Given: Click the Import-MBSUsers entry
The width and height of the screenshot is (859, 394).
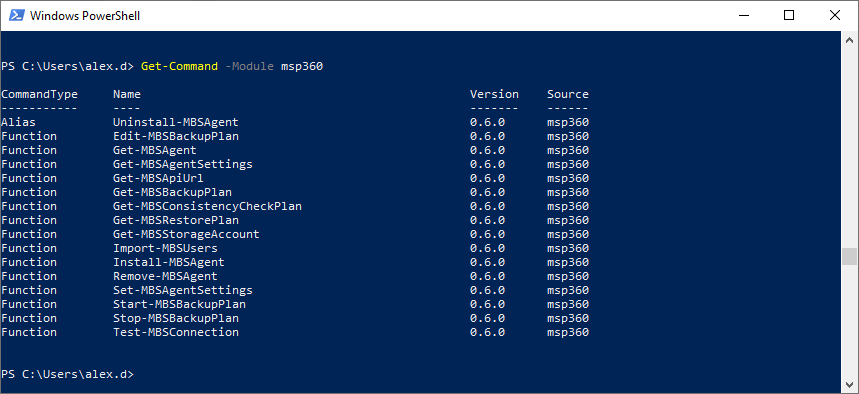Looking at the screenshot, I should (165, 248).
